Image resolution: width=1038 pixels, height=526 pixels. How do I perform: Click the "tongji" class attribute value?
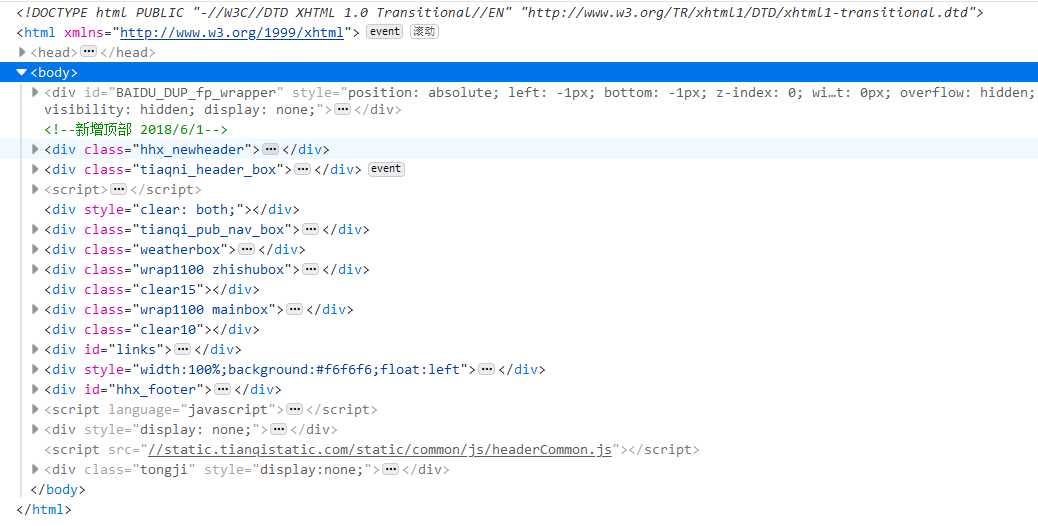point(164,469)
